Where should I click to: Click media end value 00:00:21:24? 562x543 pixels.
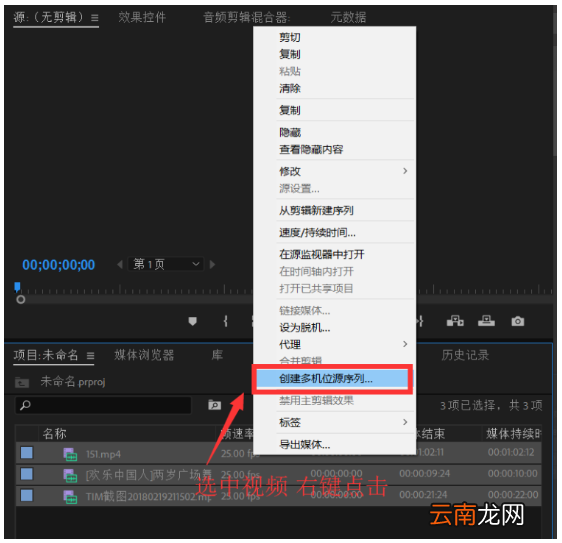point(423,495)
